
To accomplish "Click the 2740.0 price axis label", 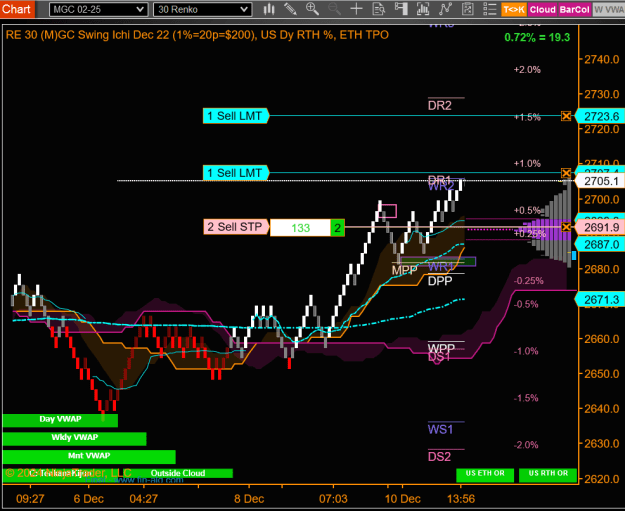I will [x=601, y=59].
